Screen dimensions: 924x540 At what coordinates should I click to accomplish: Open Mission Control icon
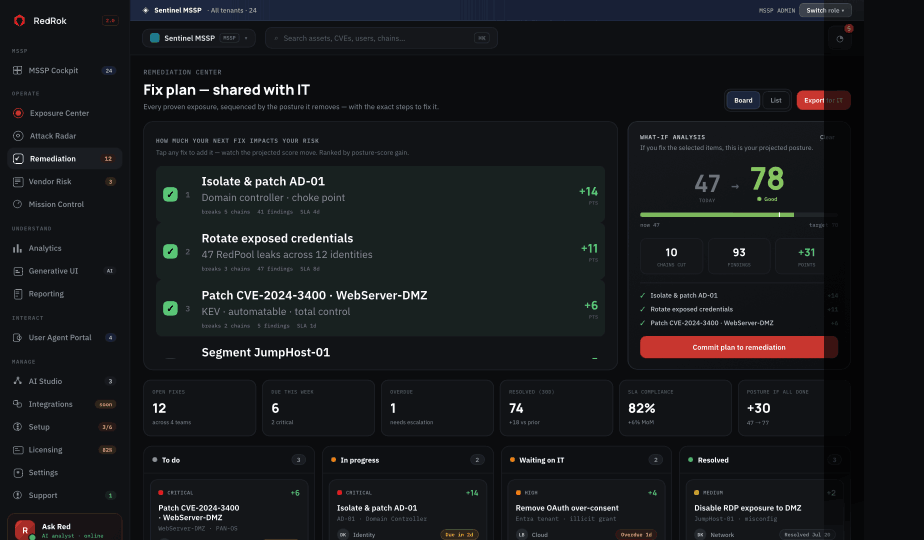click(18, 204)
